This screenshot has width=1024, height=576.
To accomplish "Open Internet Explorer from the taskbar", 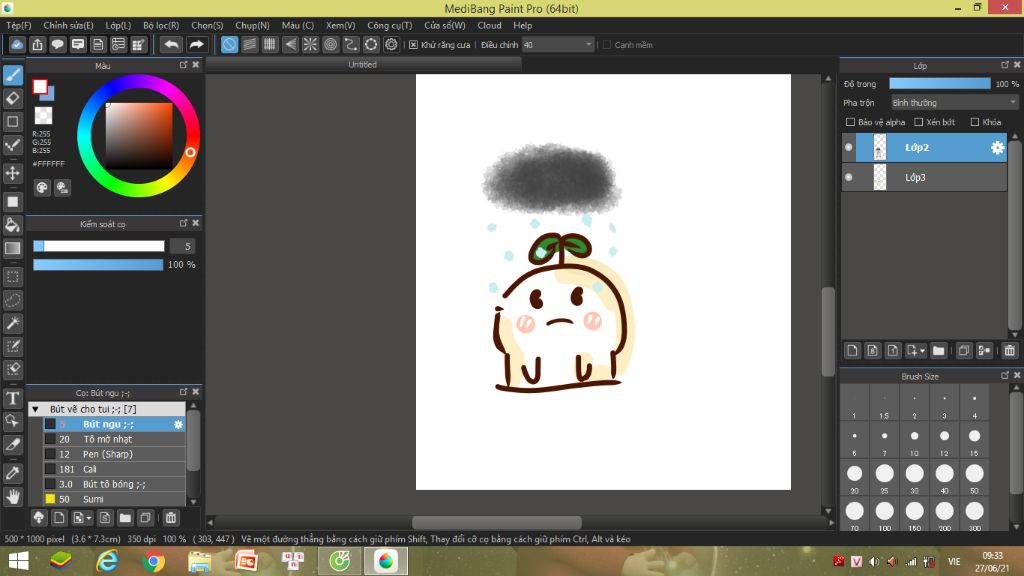I will coord(107,561).
